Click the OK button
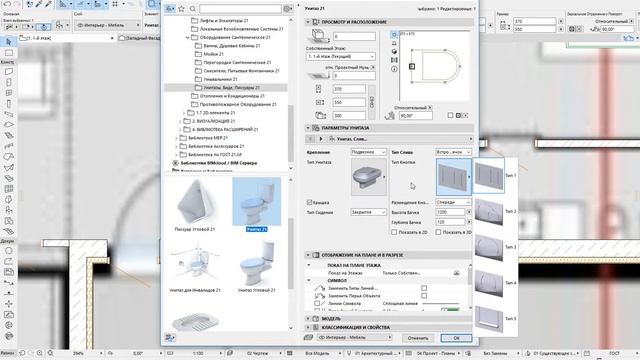The height and width of the screenshot is (360, 640). coord(456,338)
